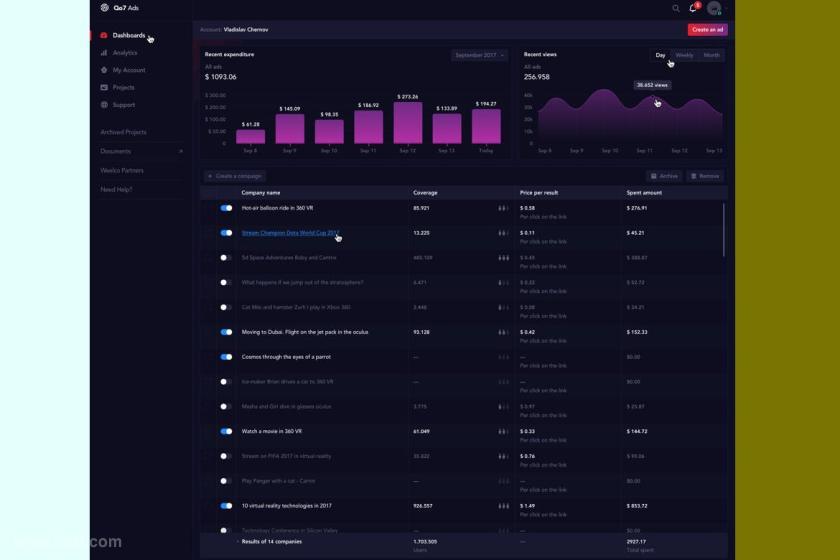Click the Create a campaign button
840x560 pixels.
(235, 176)
